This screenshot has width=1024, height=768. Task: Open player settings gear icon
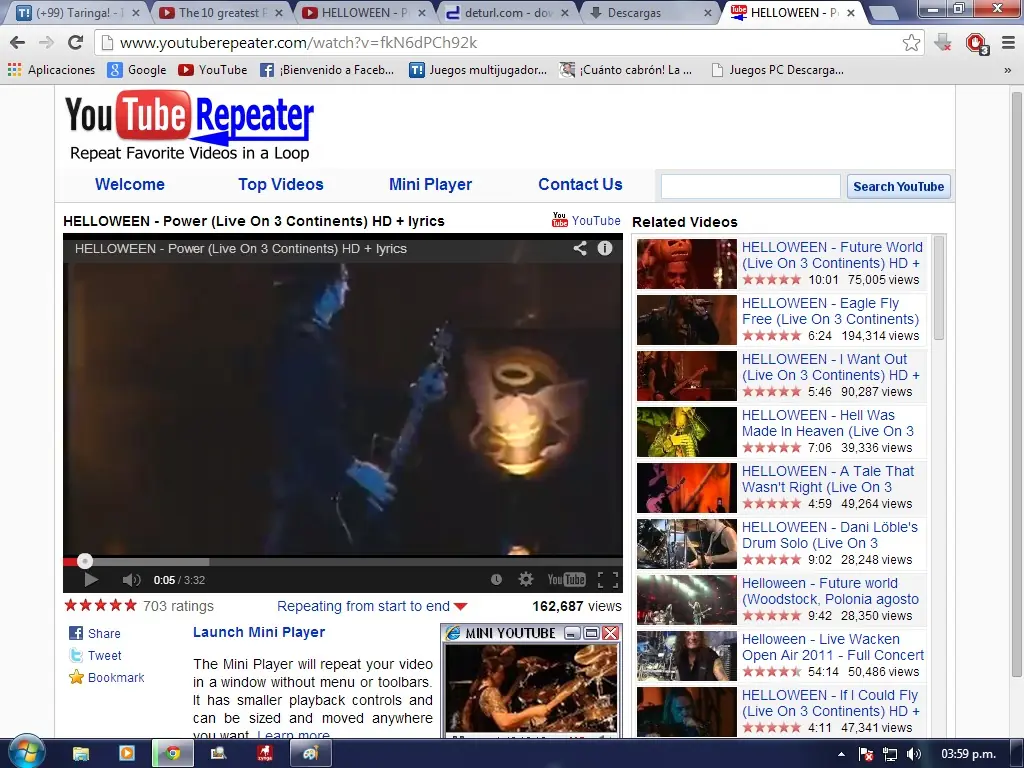[526, 579]
